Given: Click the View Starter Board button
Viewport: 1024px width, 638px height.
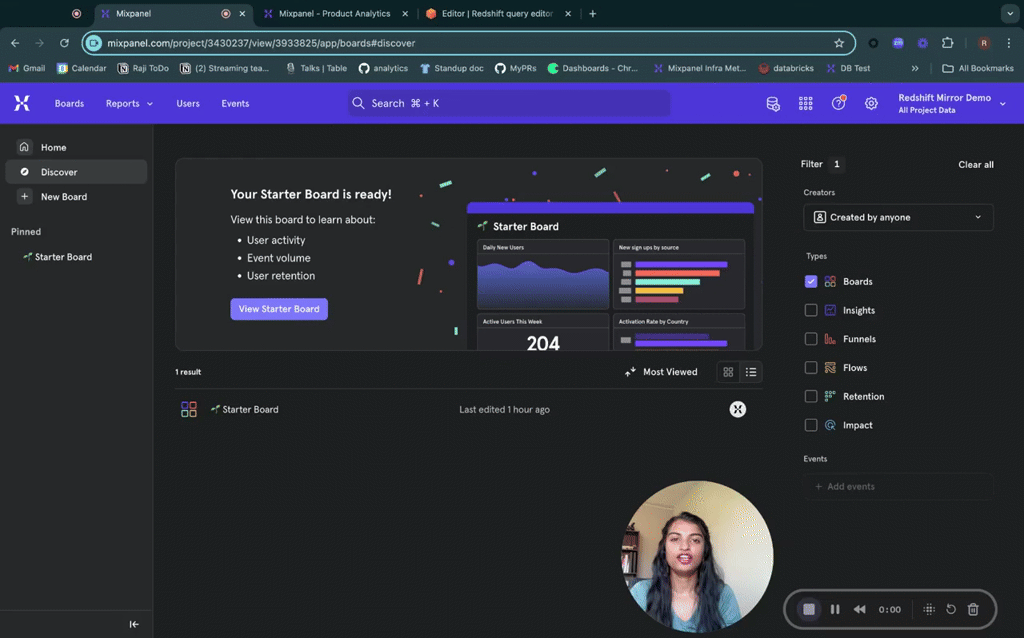Looking at the screenshot, I should click(x=279, y=309).
